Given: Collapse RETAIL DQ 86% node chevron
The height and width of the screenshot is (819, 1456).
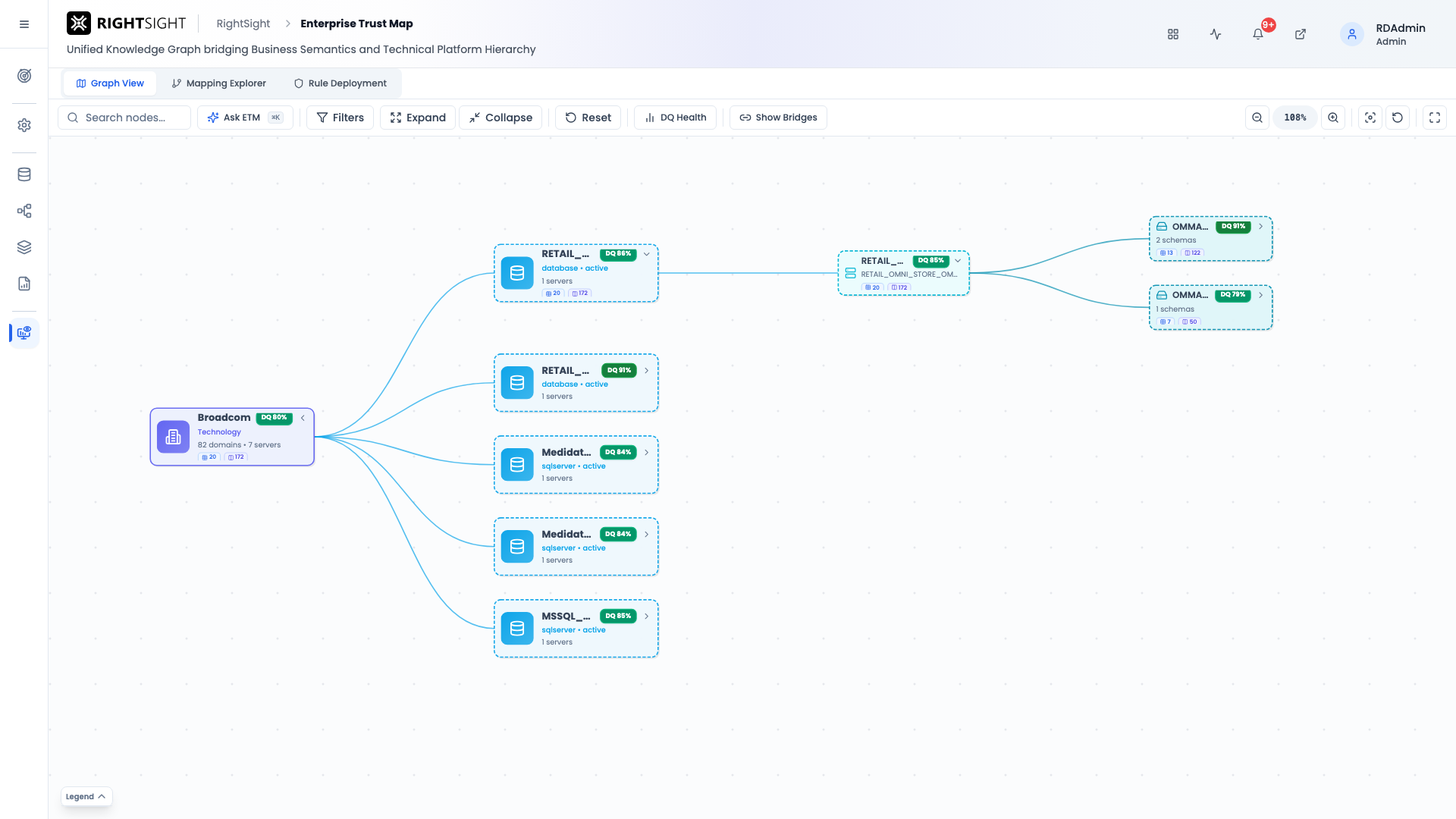Looking at the screenshot, I should [x=647, y=254].
